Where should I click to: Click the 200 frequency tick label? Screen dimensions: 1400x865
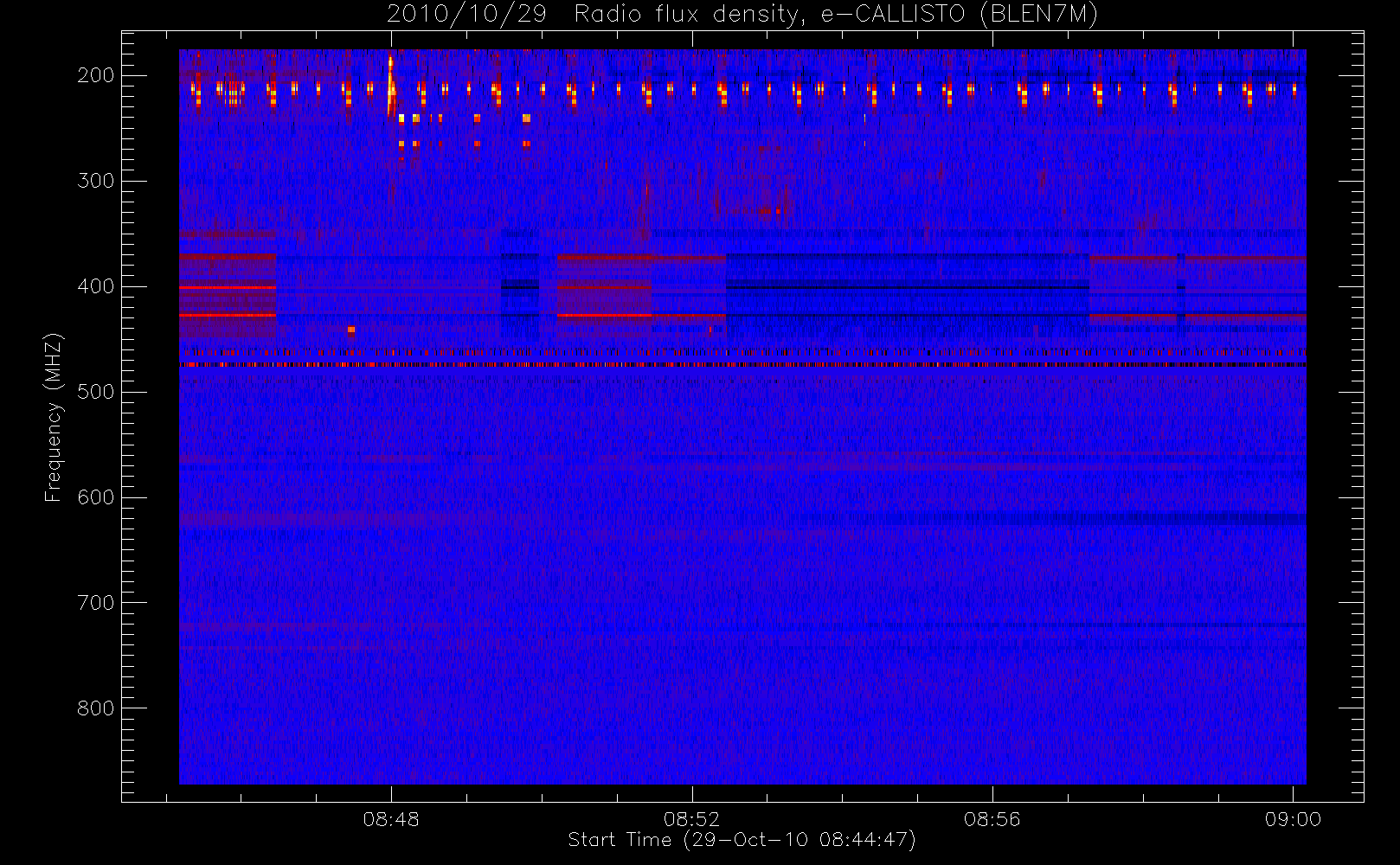click(96, 75)
